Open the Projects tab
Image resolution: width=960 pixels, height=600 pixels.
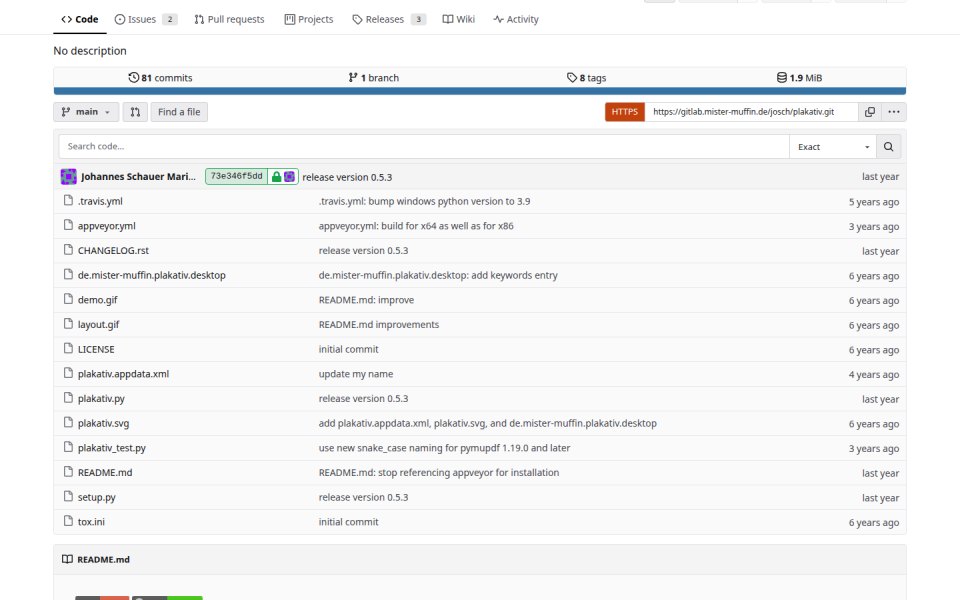click(309, 20)
